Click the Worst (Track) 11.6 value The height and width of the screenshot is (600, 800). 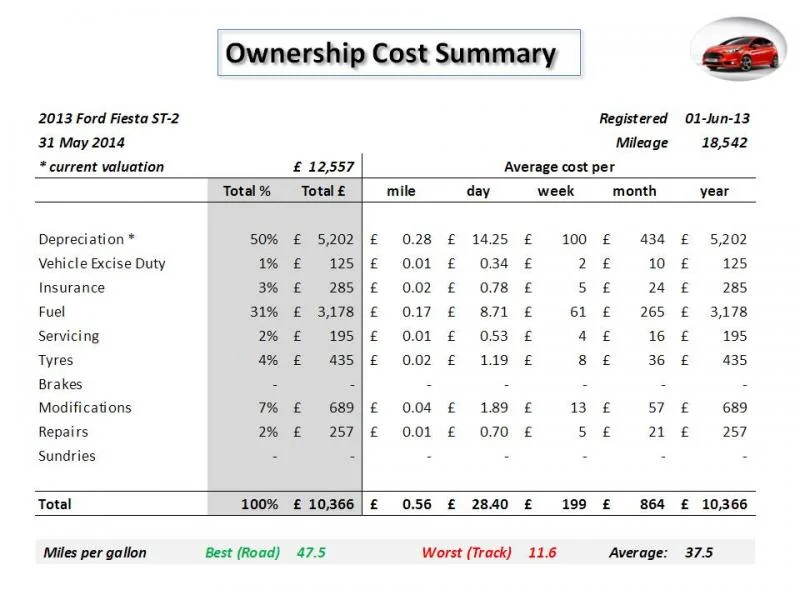(x=542, y=553)
